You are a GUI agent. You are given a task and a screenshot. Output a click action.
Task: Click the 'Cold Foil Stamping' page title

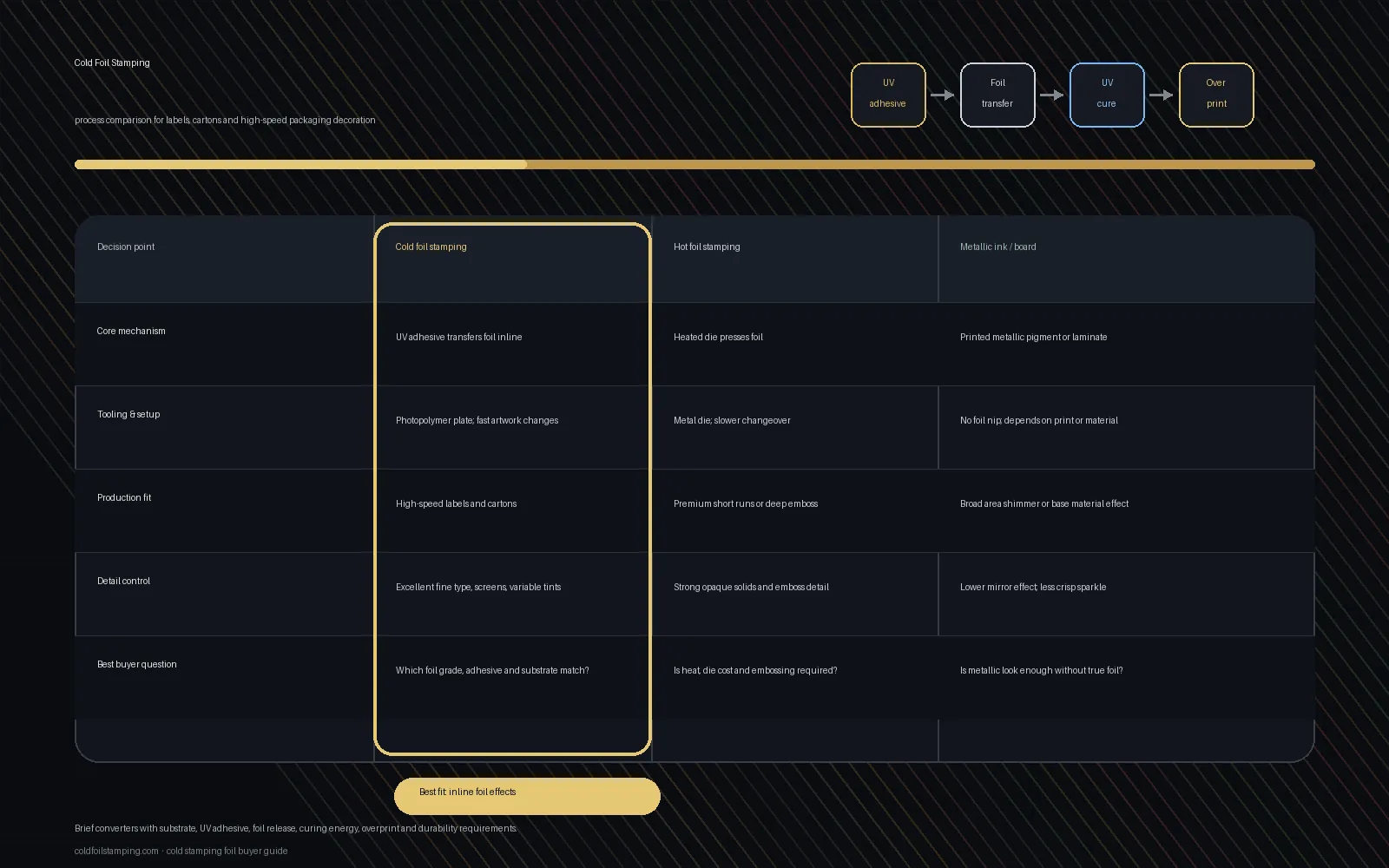112,62
